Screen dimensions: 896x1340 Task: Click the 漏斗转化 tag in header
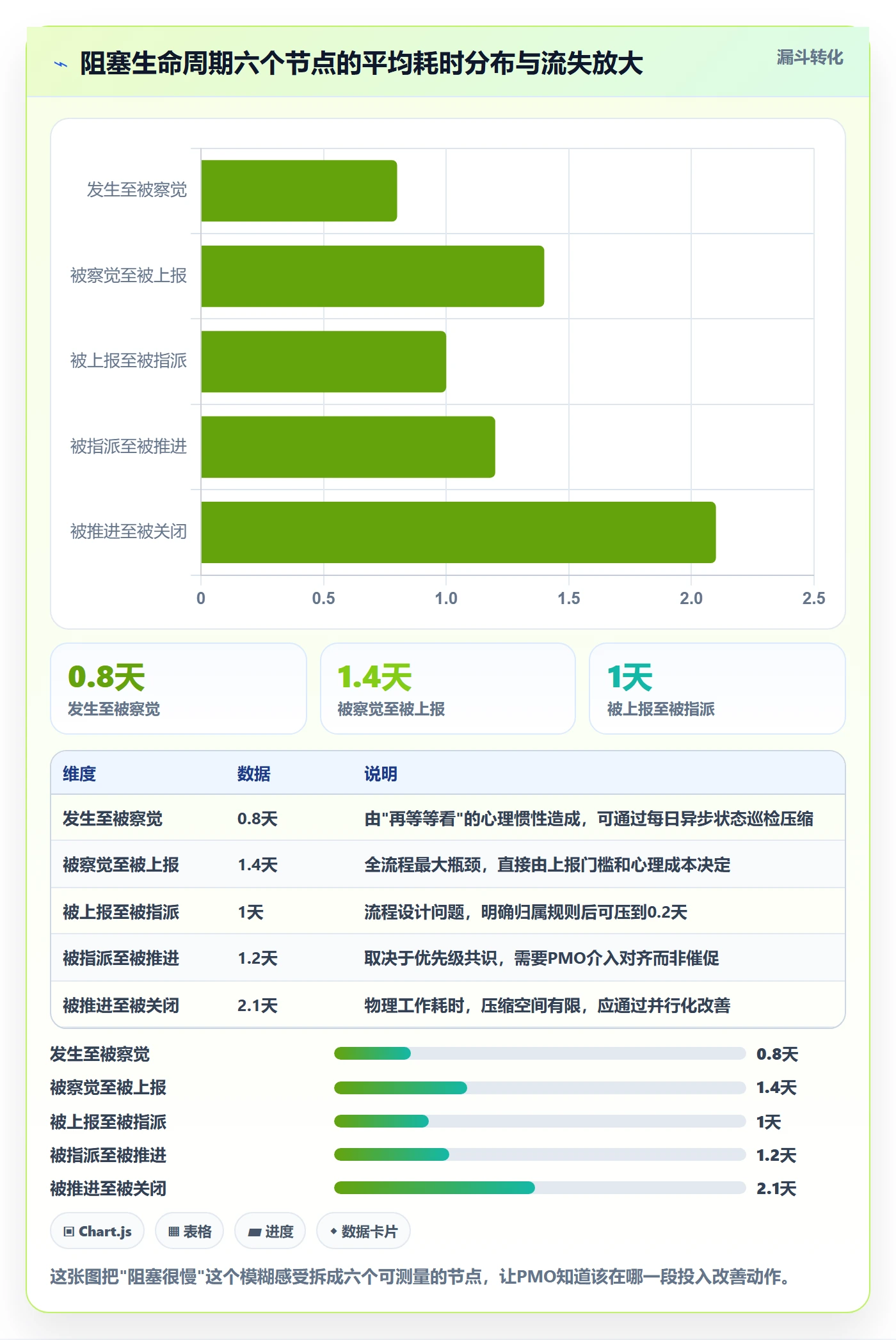coord(810,58)
